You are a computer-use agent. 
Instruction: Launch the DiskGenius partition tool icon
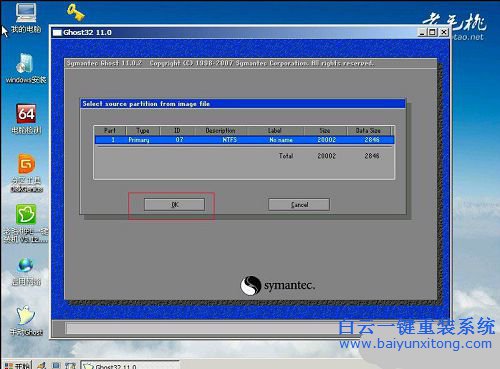(x=26, y=173)
